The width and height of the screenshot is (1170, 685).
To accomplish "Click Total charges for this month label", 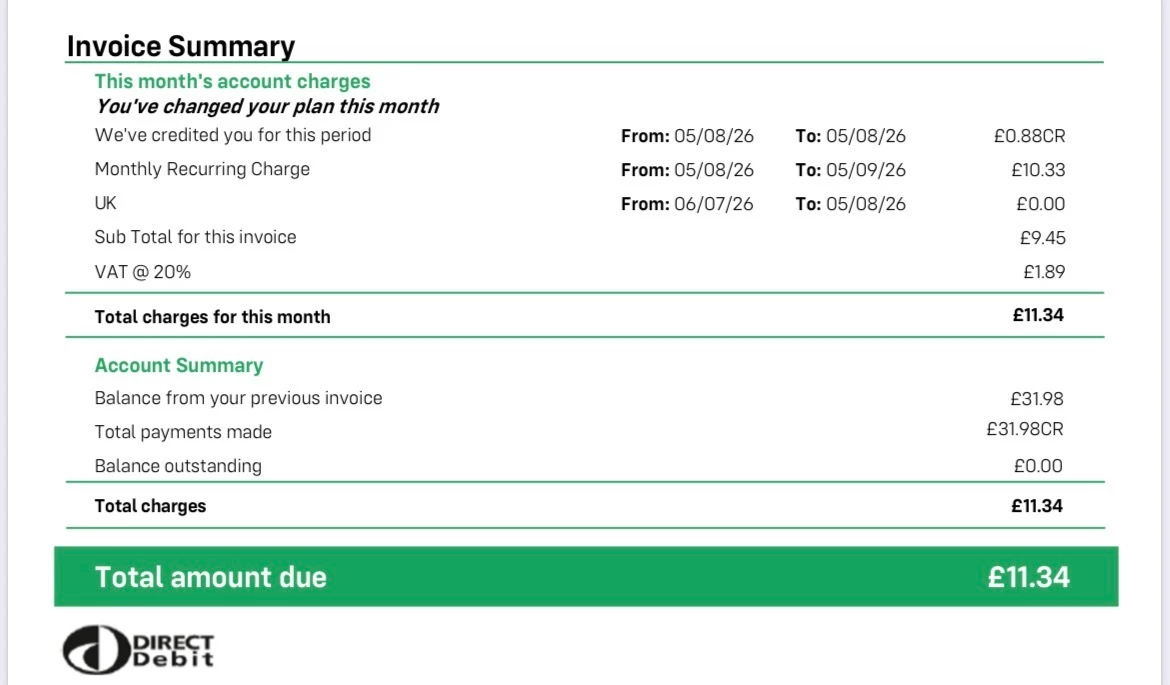I will (x=213, y=317).
